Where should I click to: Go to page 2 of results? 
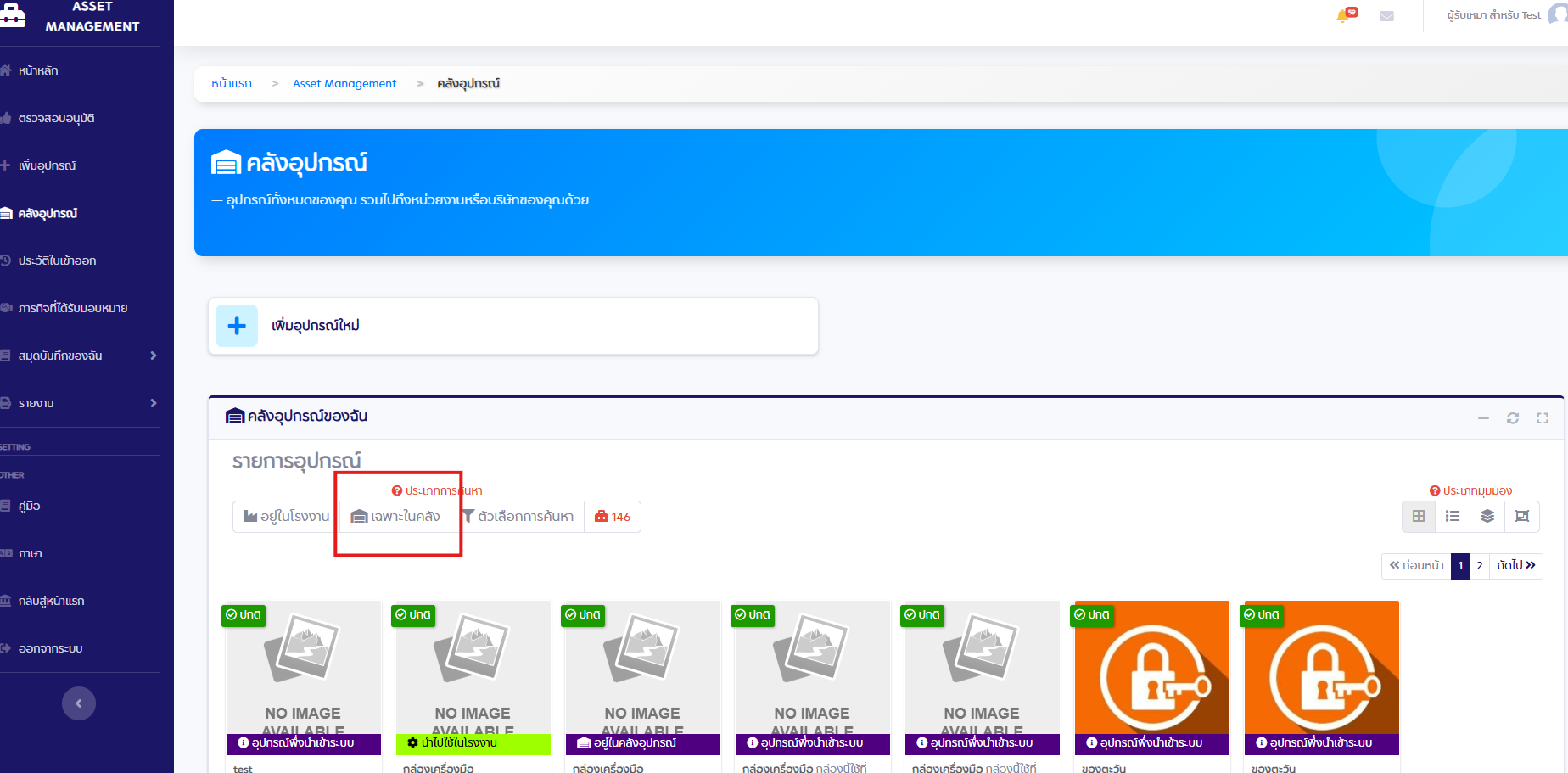click(1479, 566)
